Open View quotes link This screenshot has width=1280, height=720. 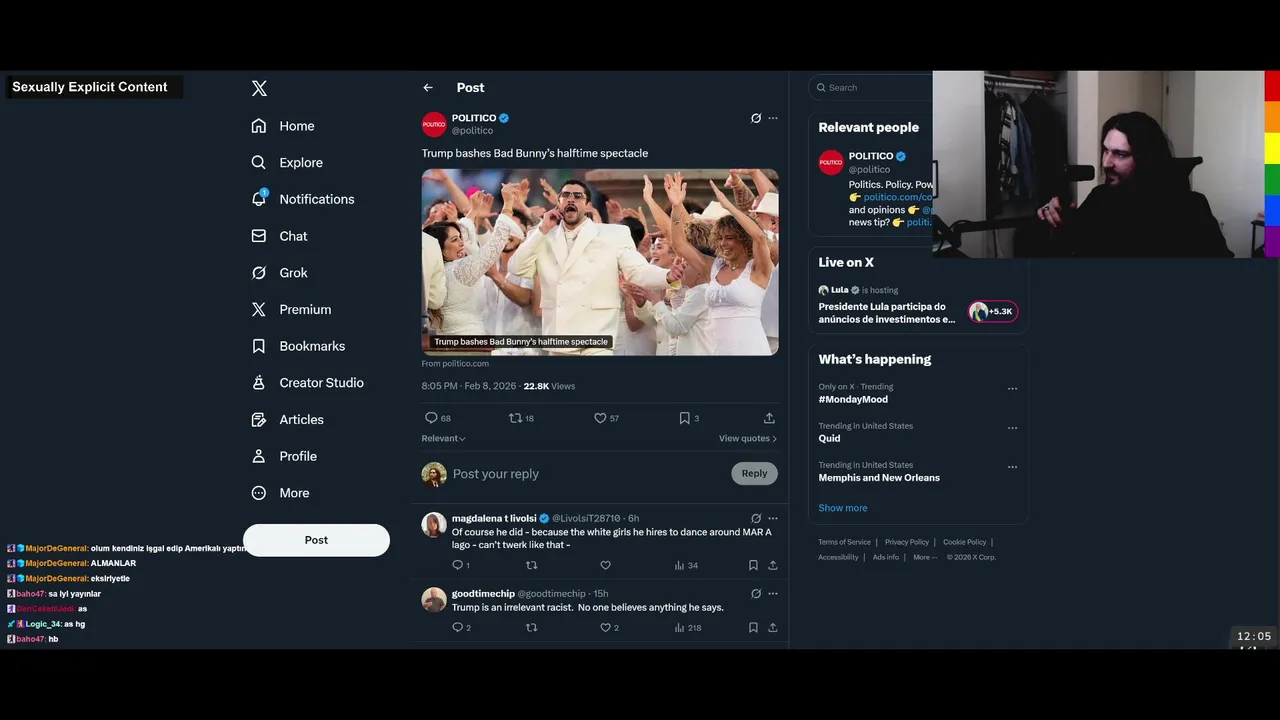tap(748, 438)
